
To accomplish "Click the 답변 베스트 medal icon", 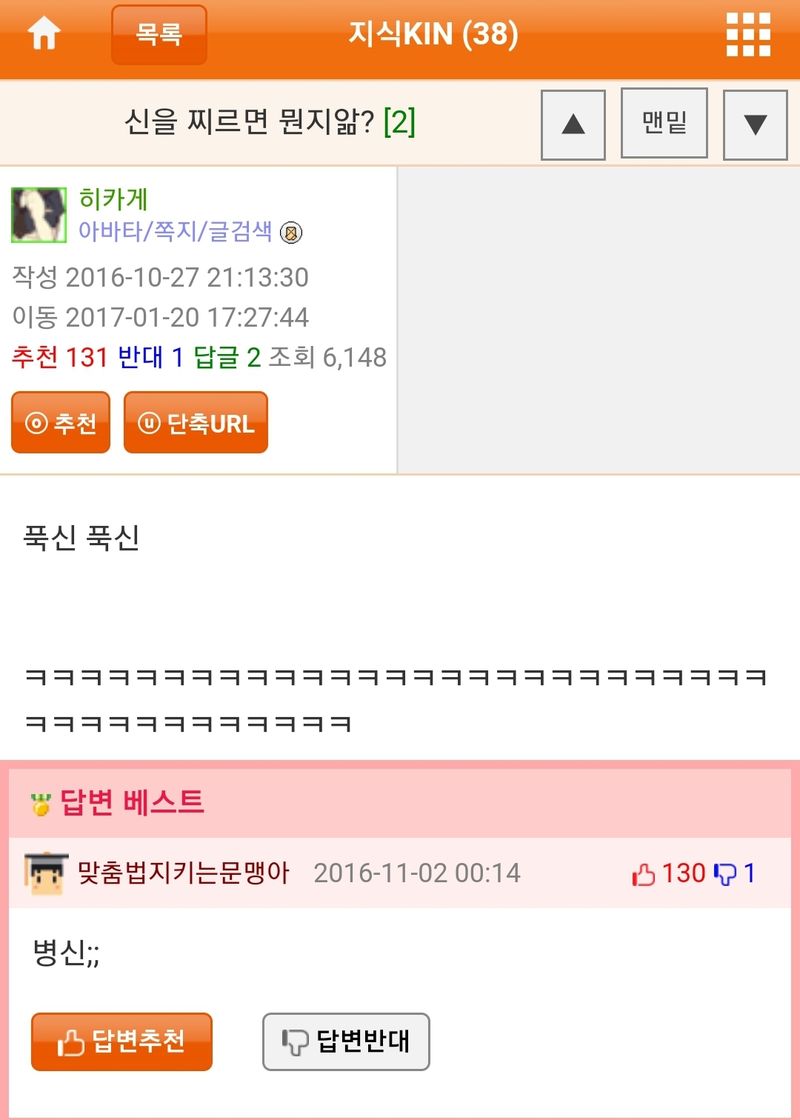I will [41, 804].
